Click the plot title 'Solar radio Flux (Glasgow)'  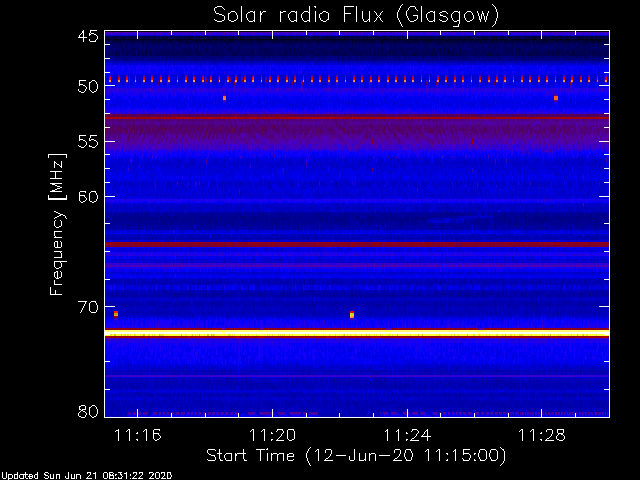coord(356,16)
